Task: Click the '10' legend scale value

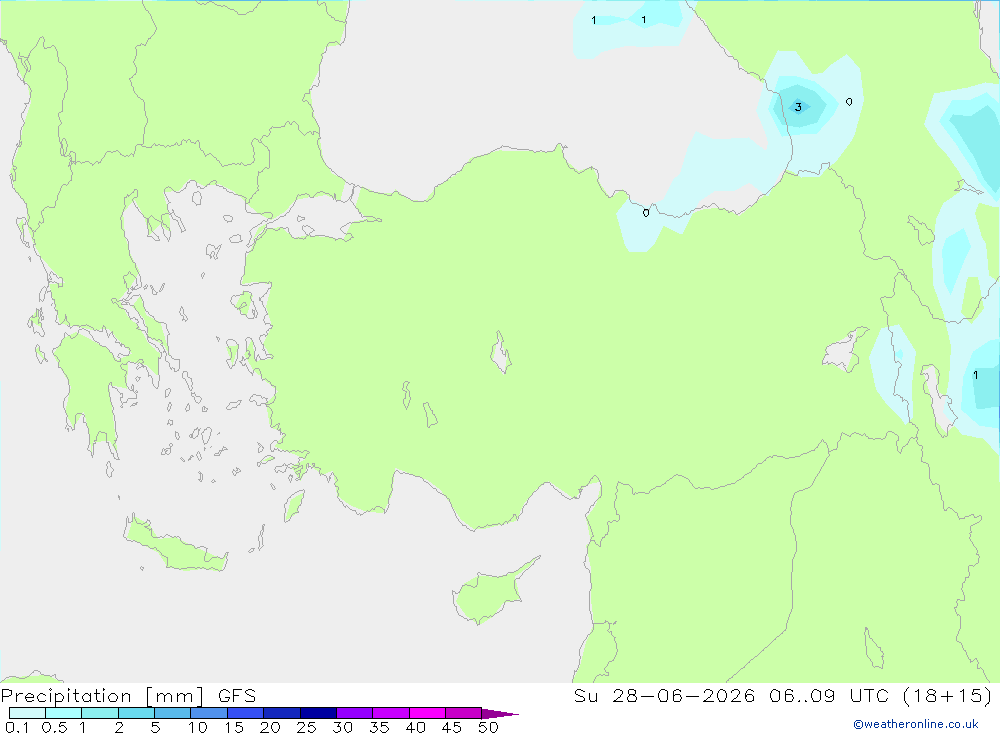Action: pyautogui.click(x=198, y=727)
